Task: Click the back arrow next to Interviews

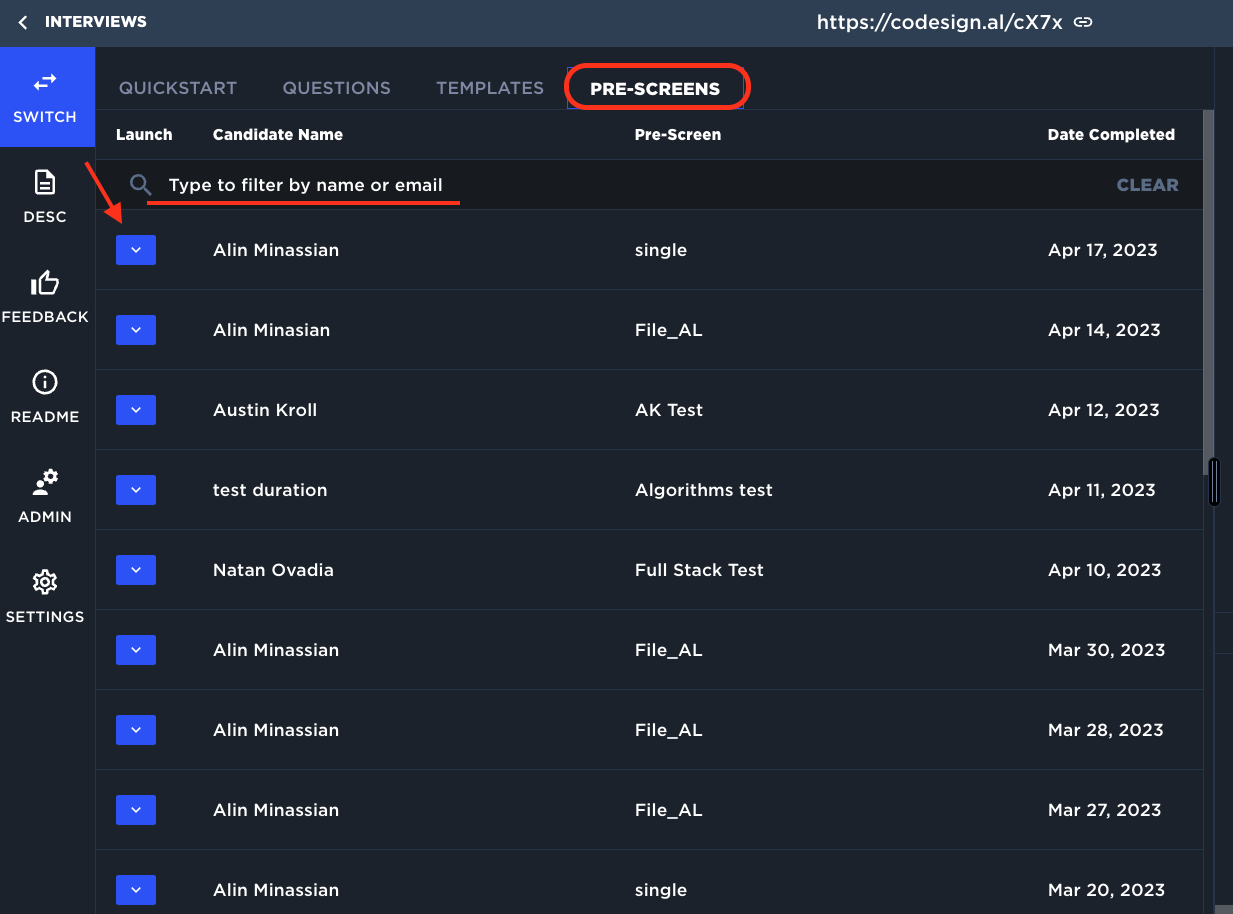Action: point(22,22)
